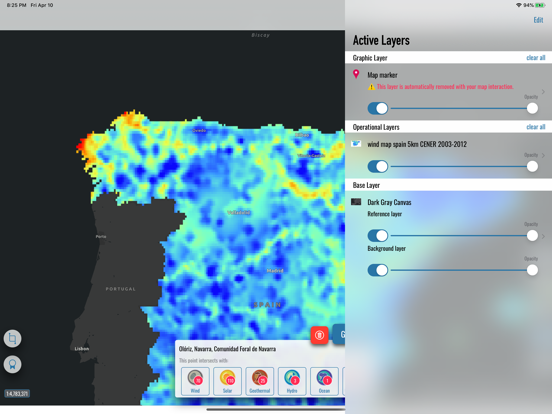The width and height of the screenshot is (552, 414).
Task: Click the yellow warning triangle icon
Action: (371, 87)
